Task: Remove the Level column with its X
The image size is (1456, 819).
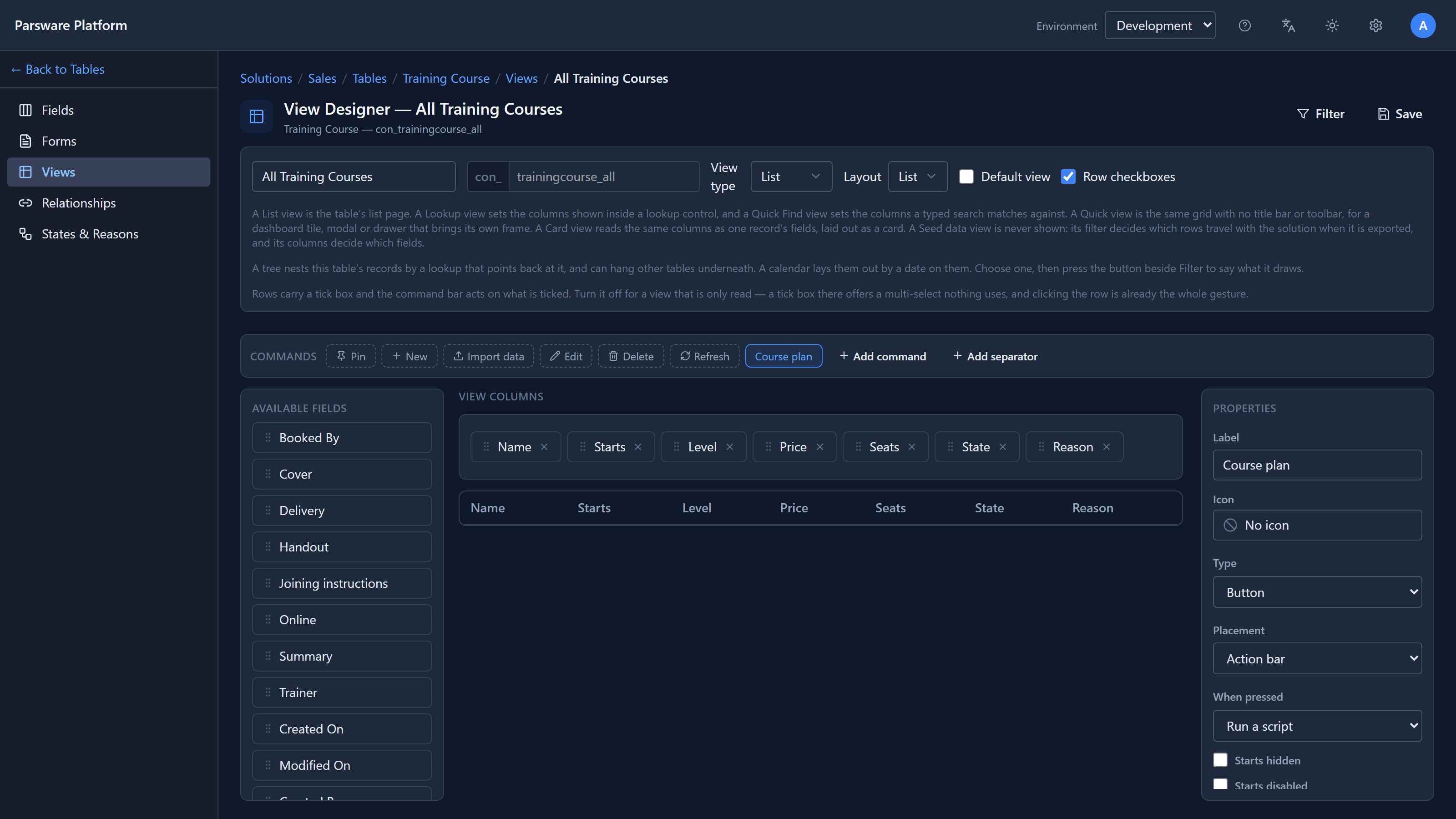Action: tap(730, 447)
